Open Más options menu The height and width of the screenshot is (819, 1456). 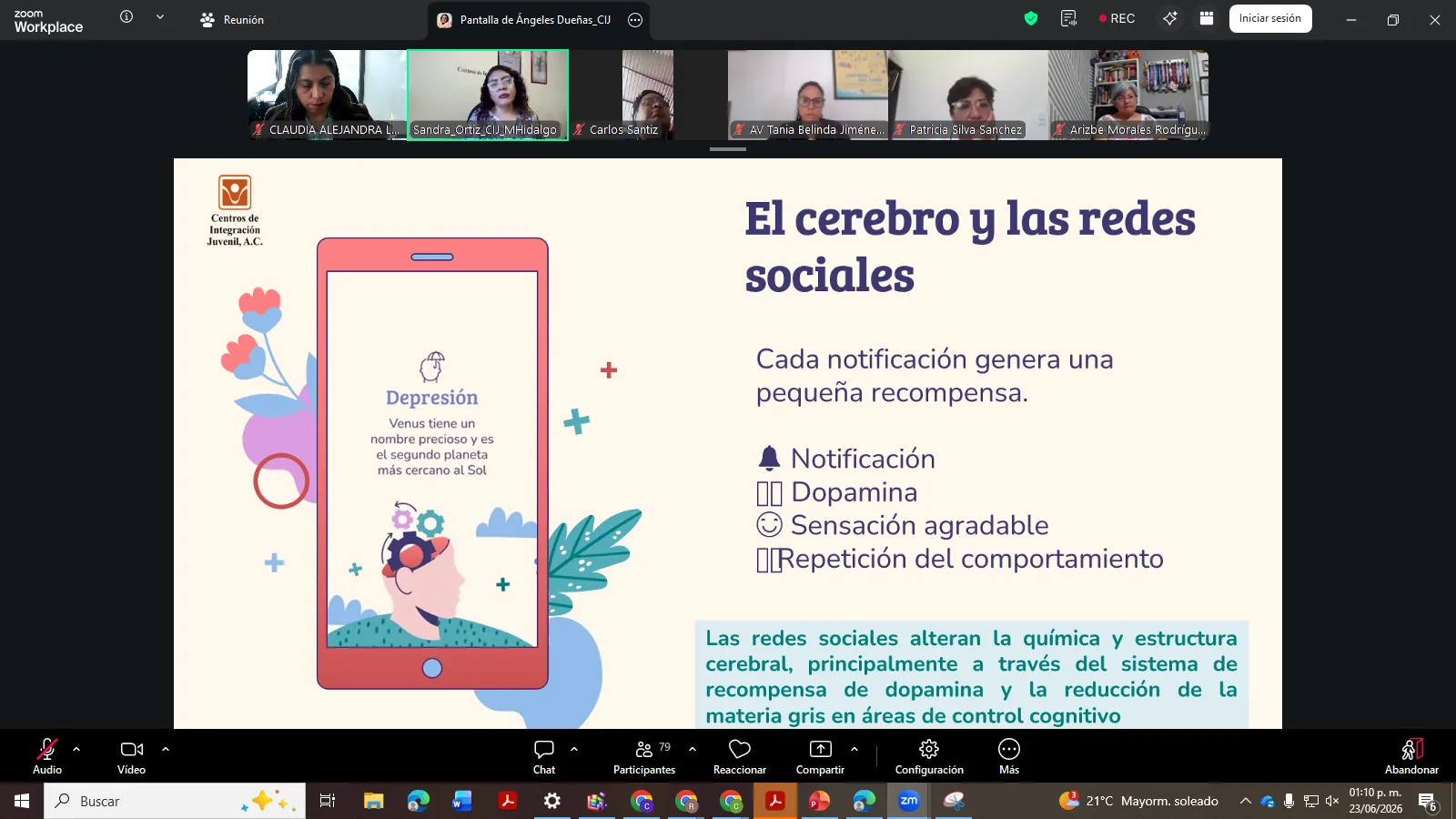coord(1009,756)
